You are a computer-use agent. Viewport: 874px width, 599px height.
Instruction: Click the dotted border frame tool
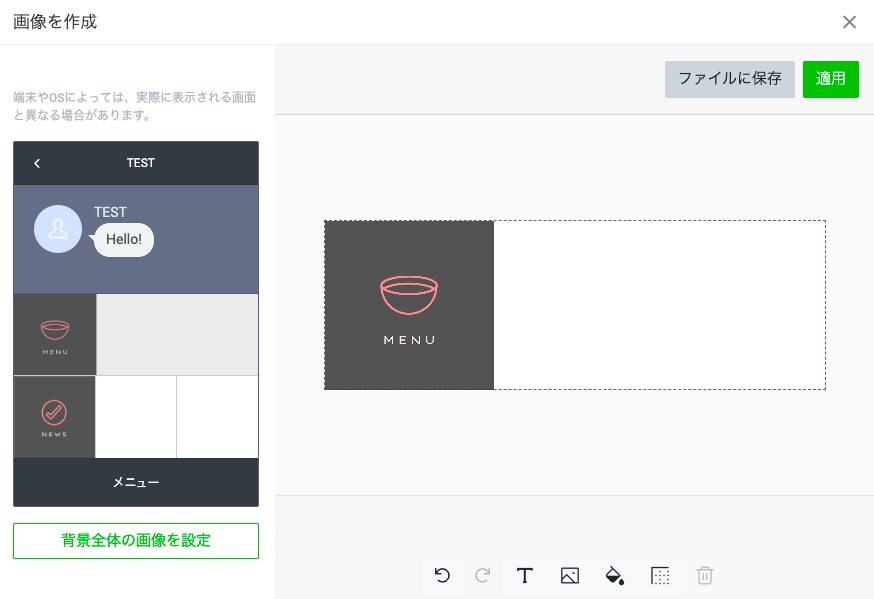click(659, 576)
